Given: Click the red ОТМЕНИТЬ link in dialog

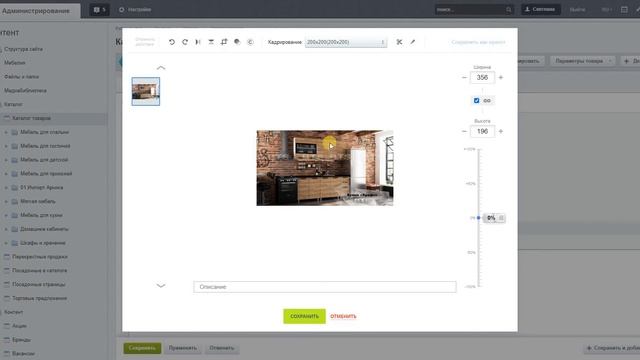Looking at the screenshot, I should click(x=343, y=316).
